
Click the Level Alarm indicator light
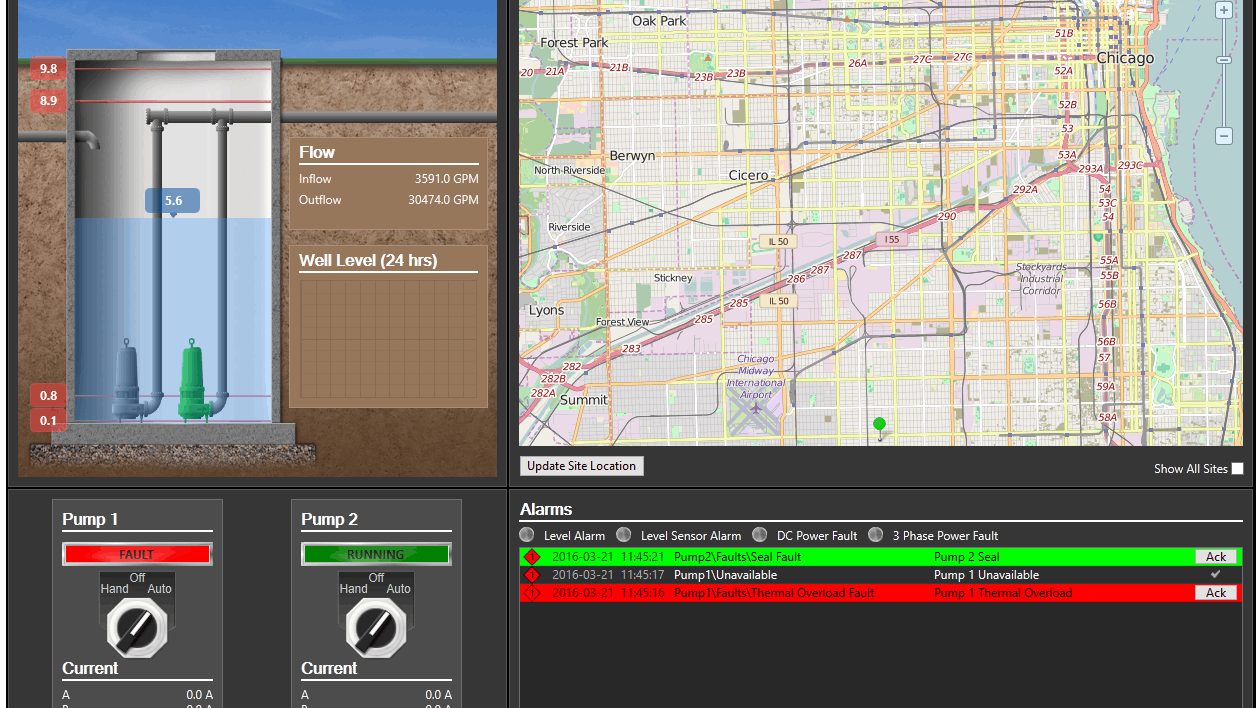pos(527,535)
